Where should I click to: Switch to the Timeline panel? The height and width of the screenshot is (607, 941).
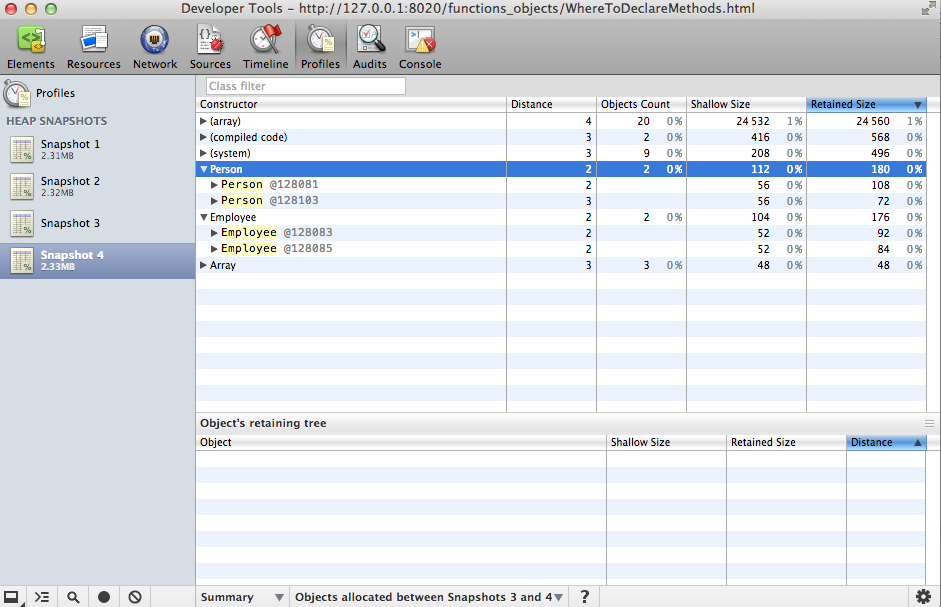[x=265, y=47]
